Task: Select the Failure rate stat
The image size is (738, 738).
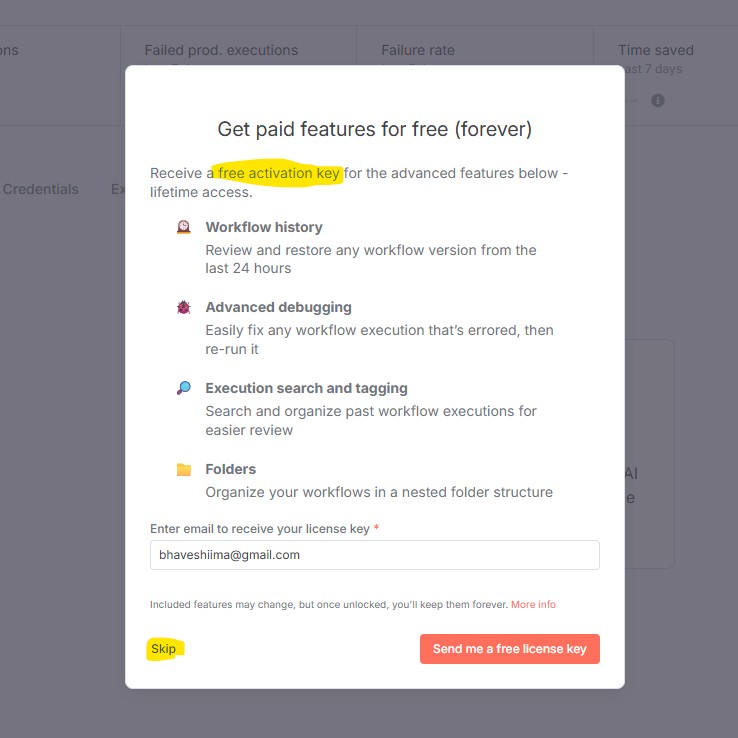Action: click(418, 50)
